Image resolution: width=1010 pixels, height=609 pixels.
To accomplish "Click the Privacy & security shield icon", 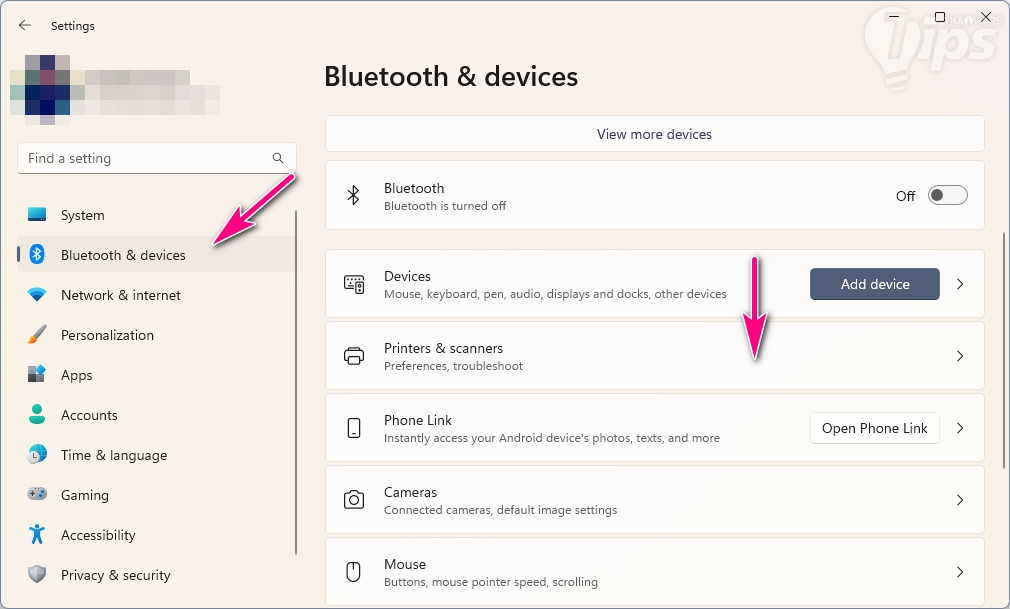I will 37,575.
